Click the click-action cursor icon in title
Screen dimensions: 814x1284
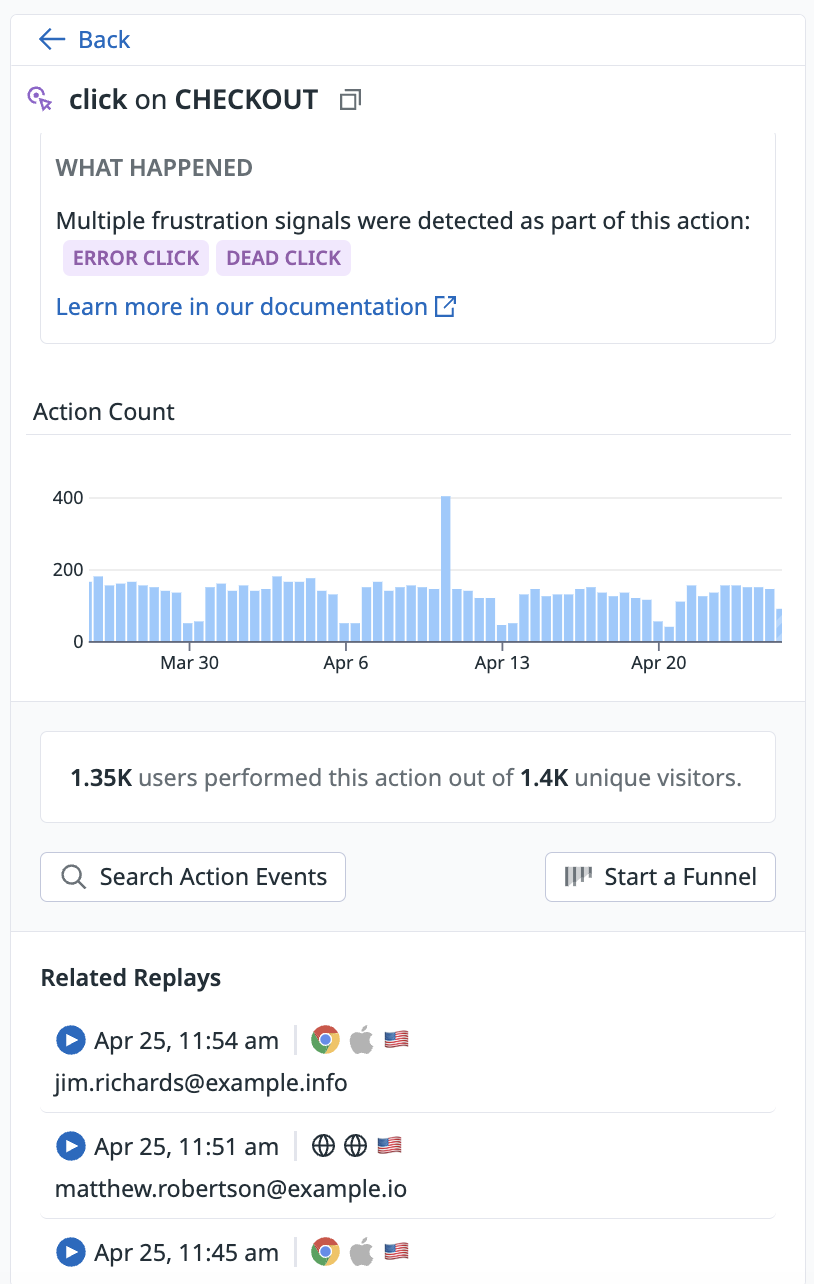pyautogui.click(x=39, y=99)
